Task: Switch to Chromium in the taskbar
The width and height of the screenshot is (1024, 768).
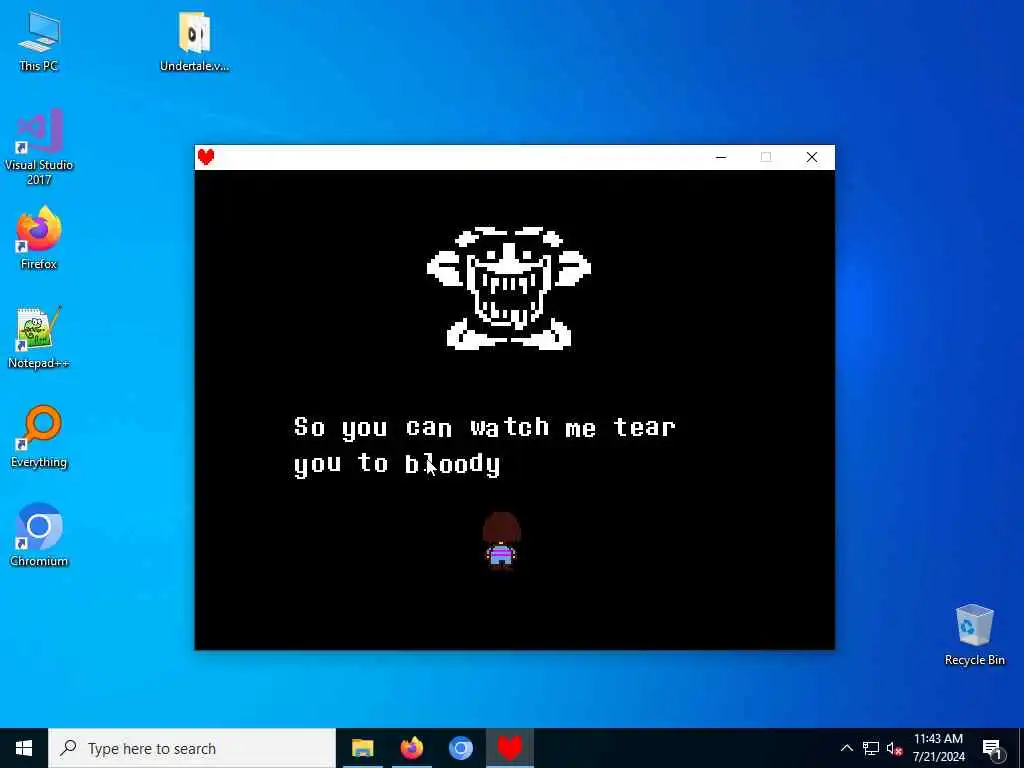Action: tap(460, 748)
